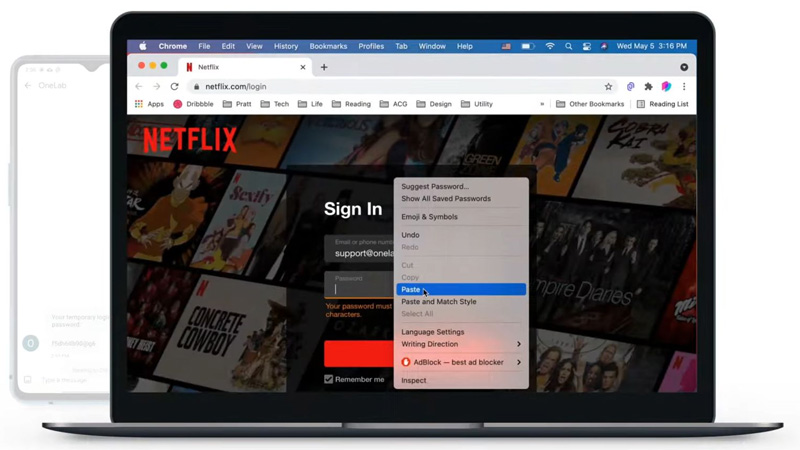800x450 pixels.
Task: Bookmark this page with star icon
Action: point(608,87)
